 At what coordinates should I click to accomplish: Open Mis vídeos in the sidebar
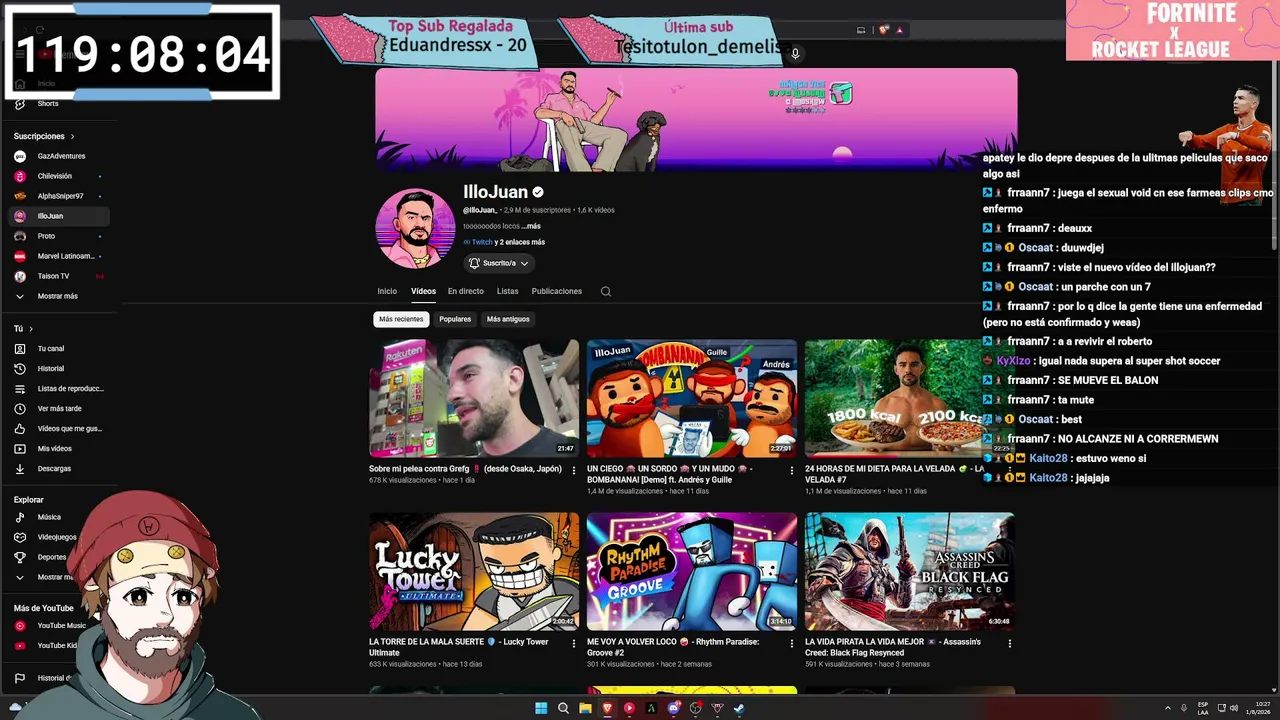54,449
